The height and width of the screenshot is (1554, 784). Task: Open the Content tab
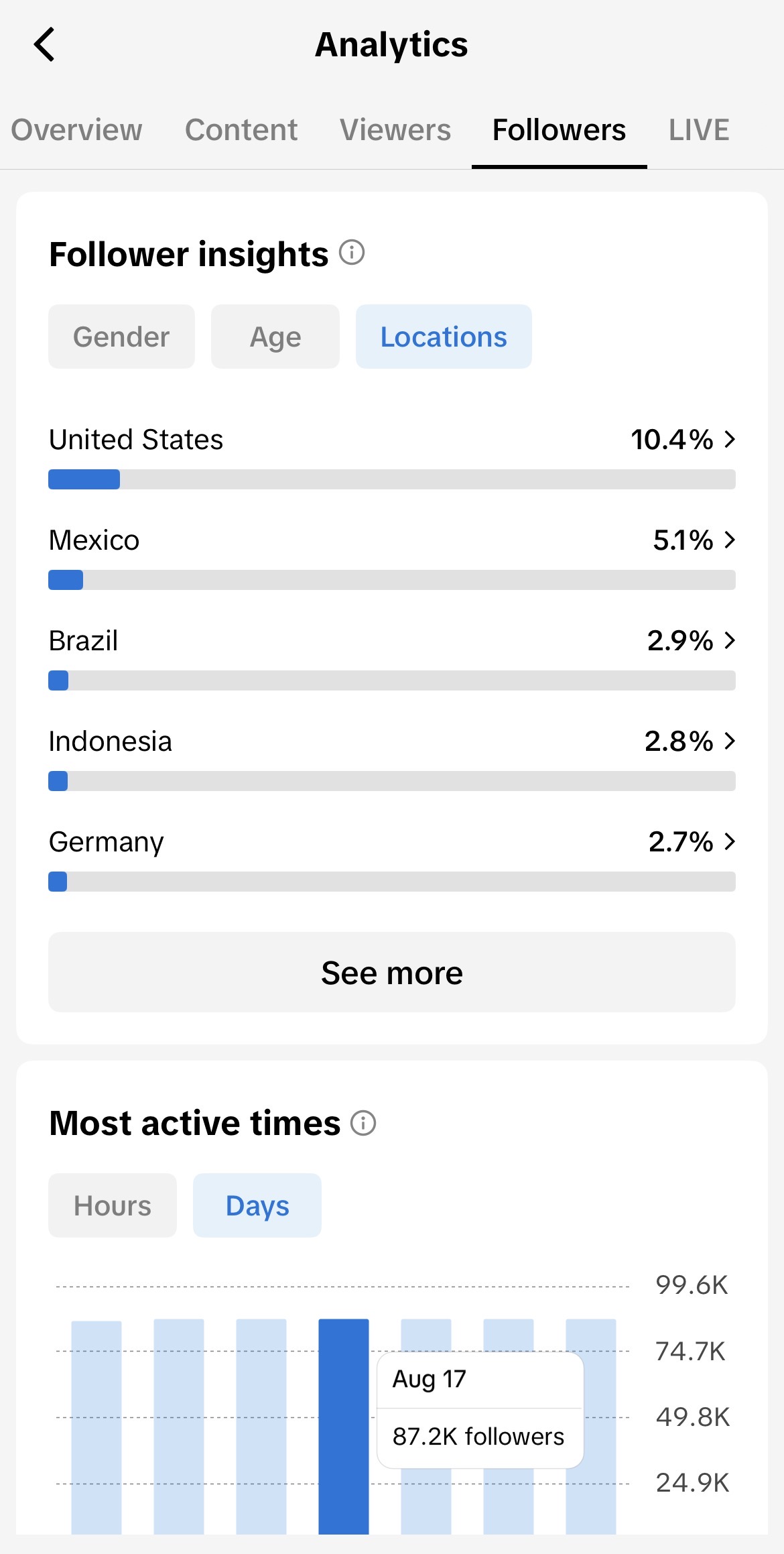pos(241,130)
